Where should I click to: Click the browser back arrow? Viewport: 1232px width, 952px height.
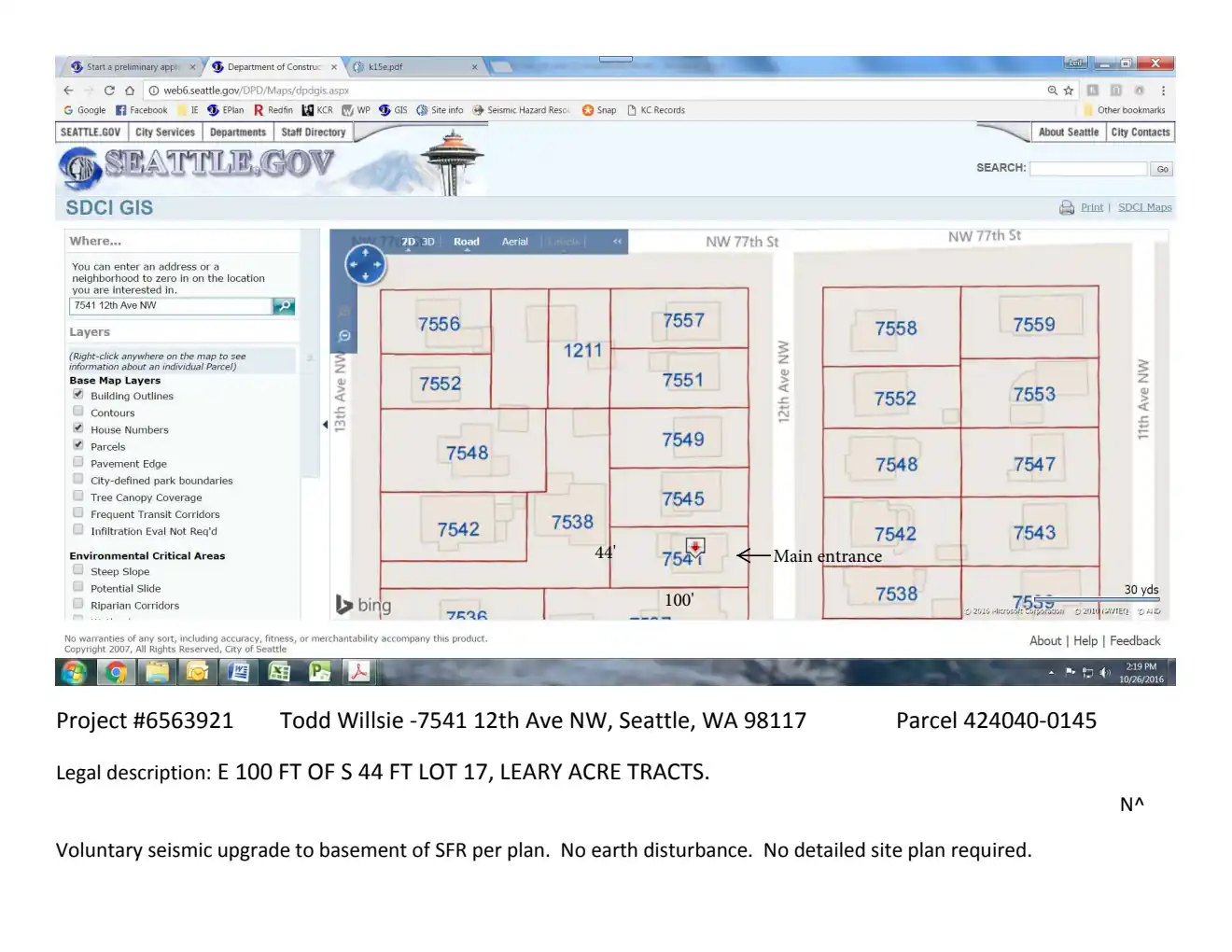click(68, 91)
